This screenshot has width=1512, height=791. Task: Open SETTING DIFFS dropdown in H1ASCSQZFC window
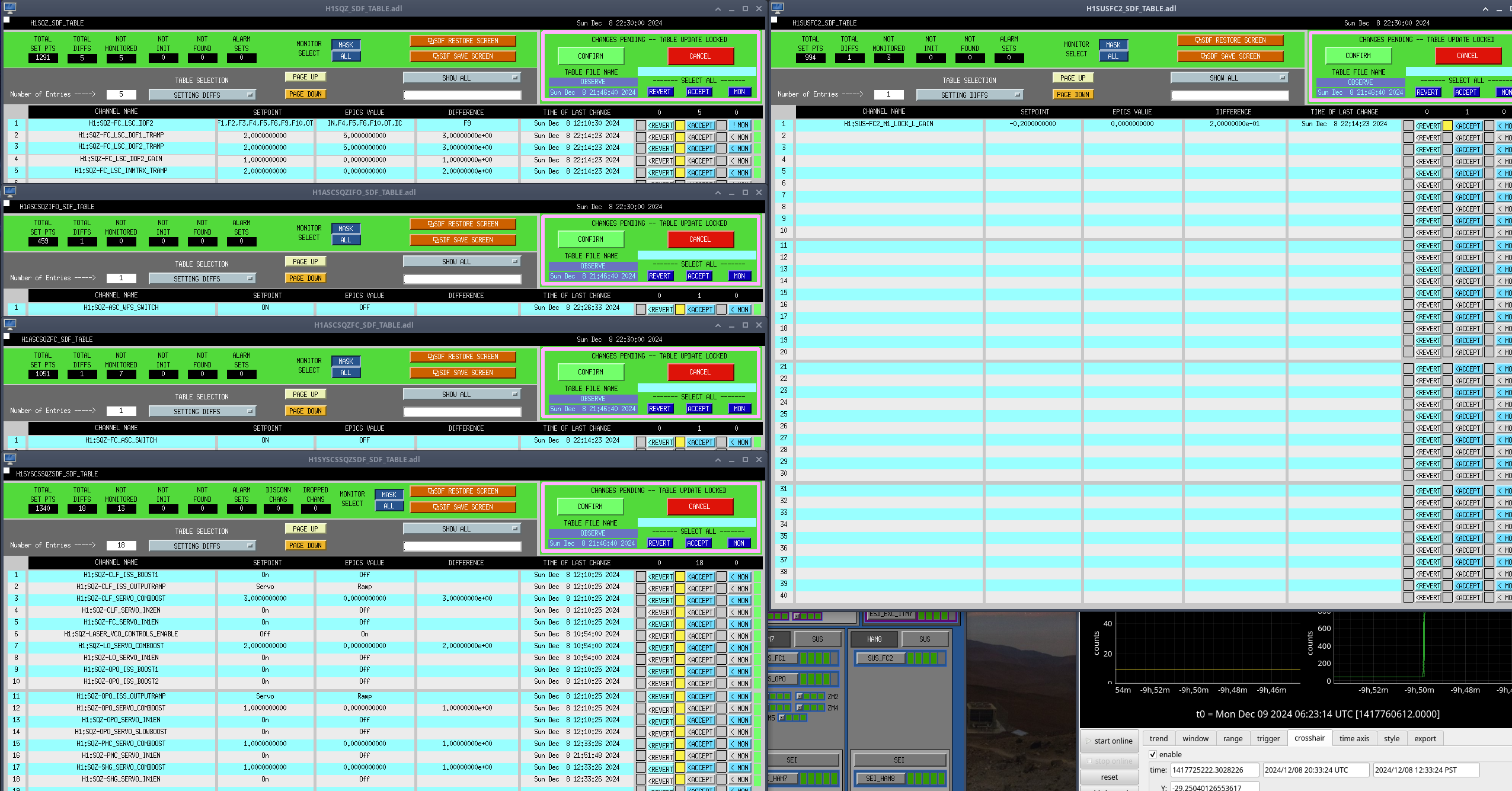point(202,411)
